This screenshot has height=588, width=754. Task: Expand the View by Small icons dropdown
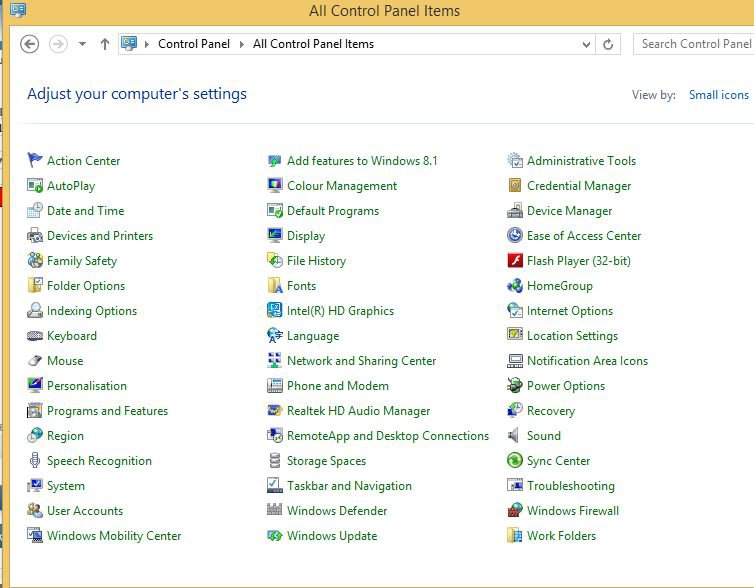coord(718,95)
